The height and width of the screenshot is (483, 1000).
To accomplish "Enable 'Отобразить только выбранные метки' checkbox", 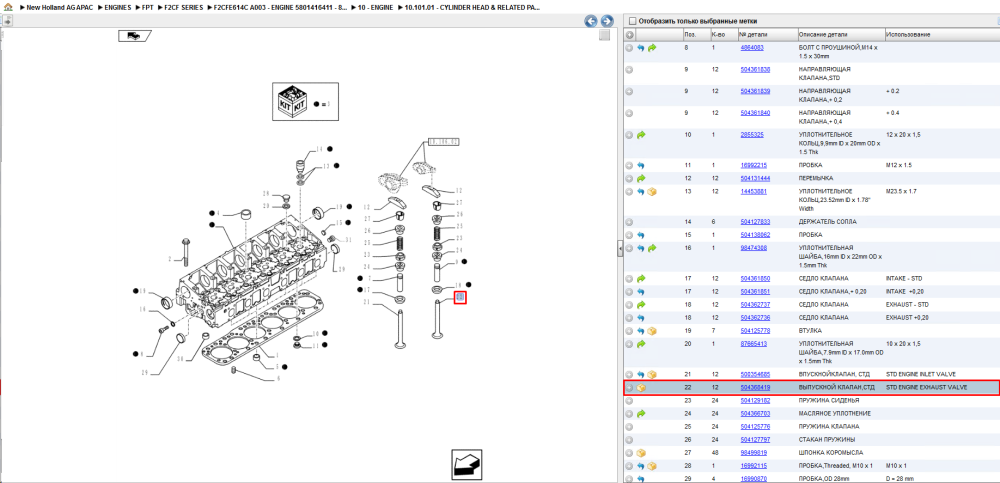I will pos(633,21).
